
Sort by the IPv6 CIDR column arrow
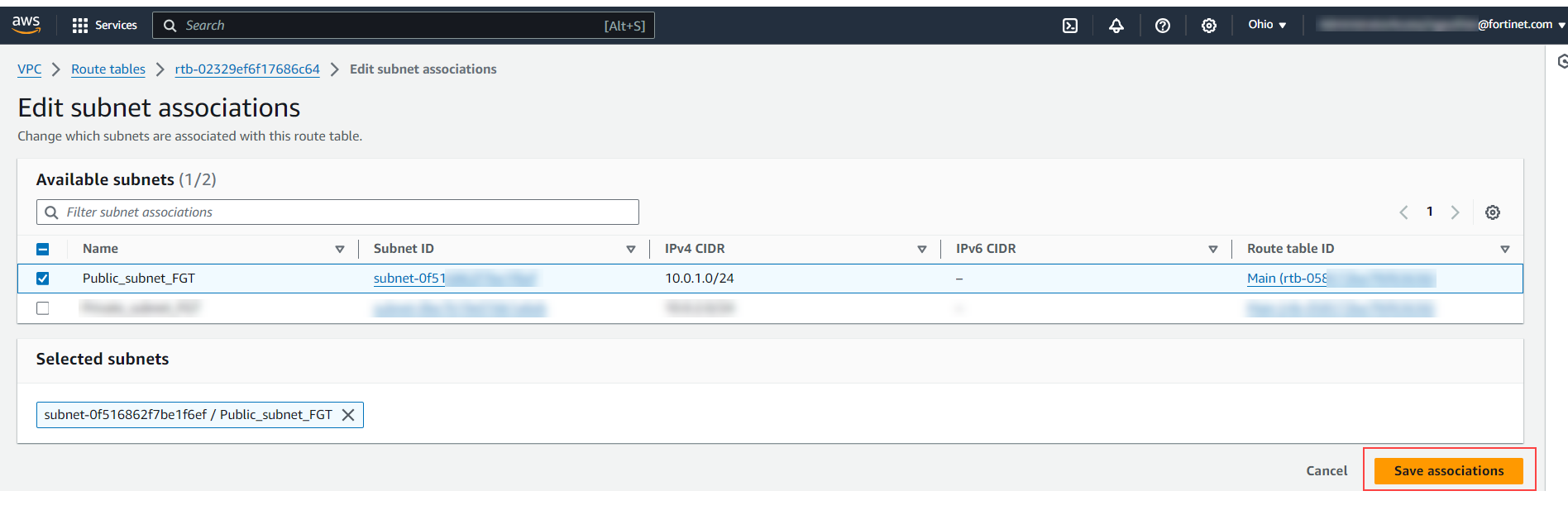(1213, 249)
